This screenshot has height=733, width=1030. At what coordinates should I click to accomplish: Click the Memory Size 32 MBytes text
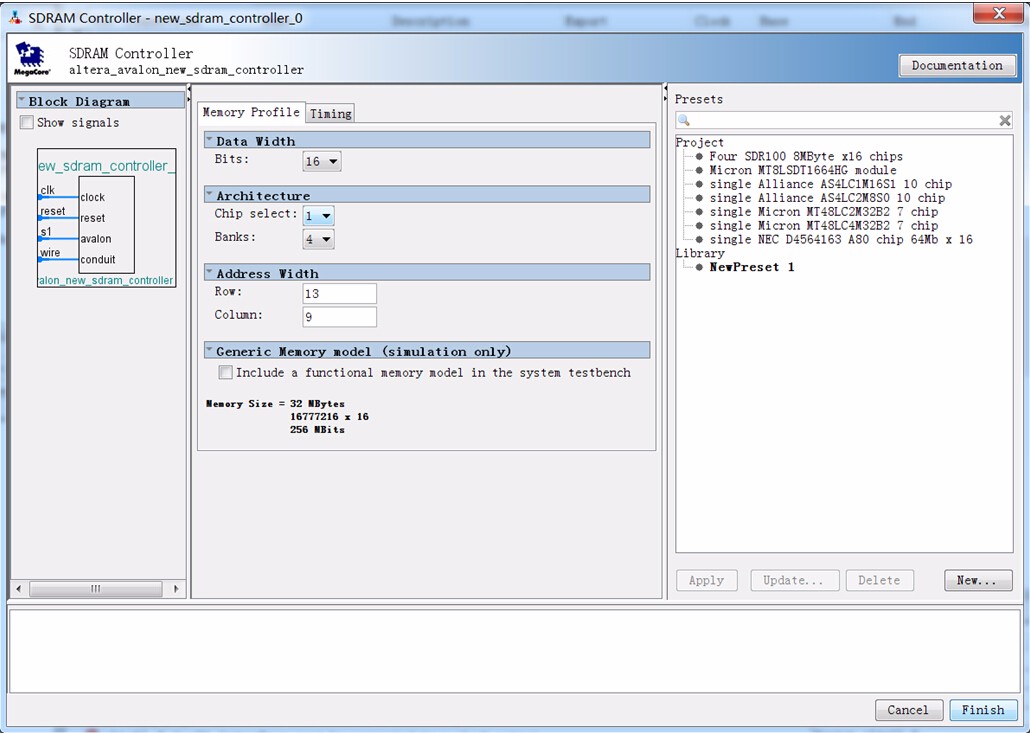275,404
